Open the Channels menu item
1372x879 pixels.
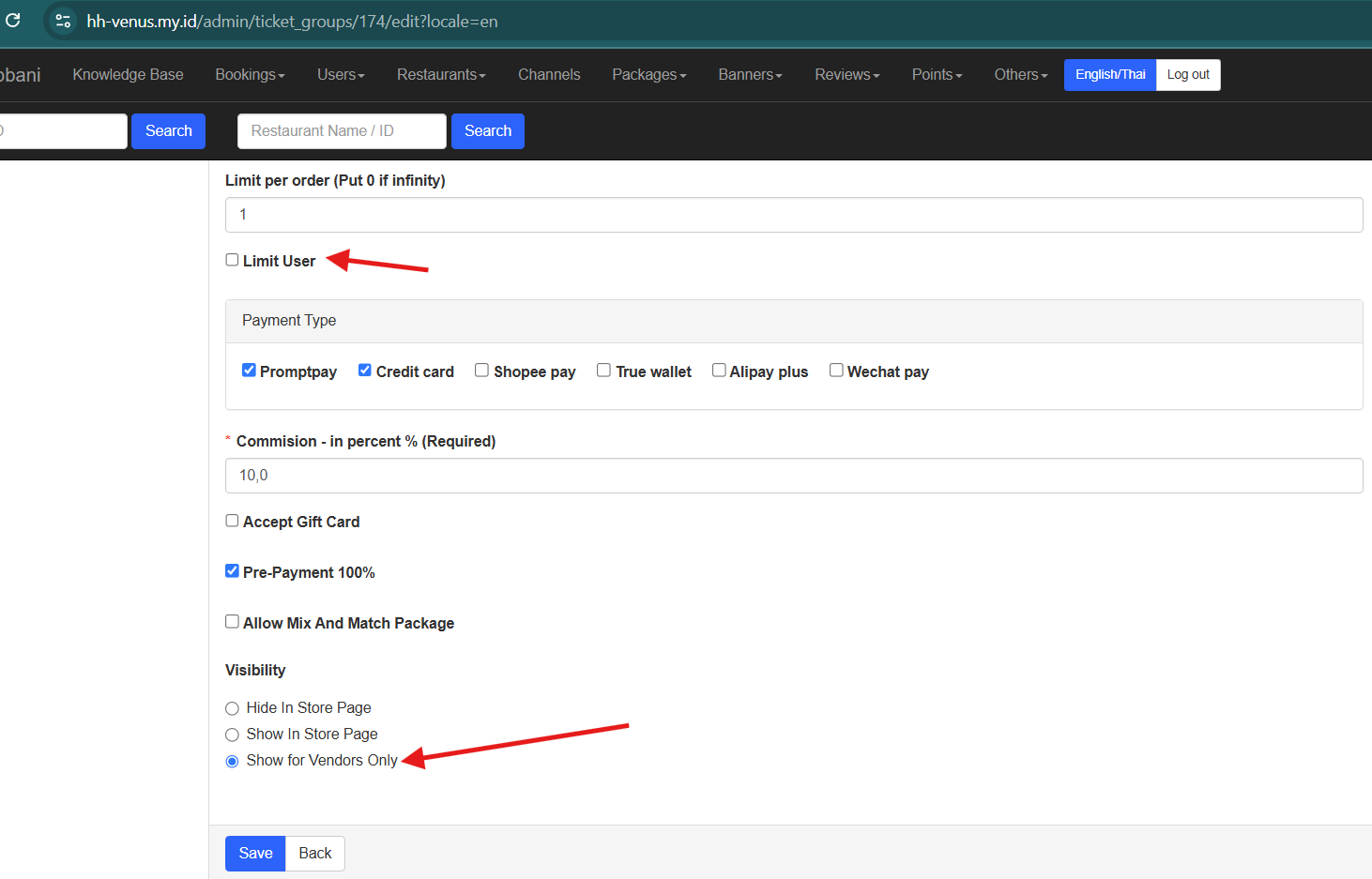[x=549, y=75]
